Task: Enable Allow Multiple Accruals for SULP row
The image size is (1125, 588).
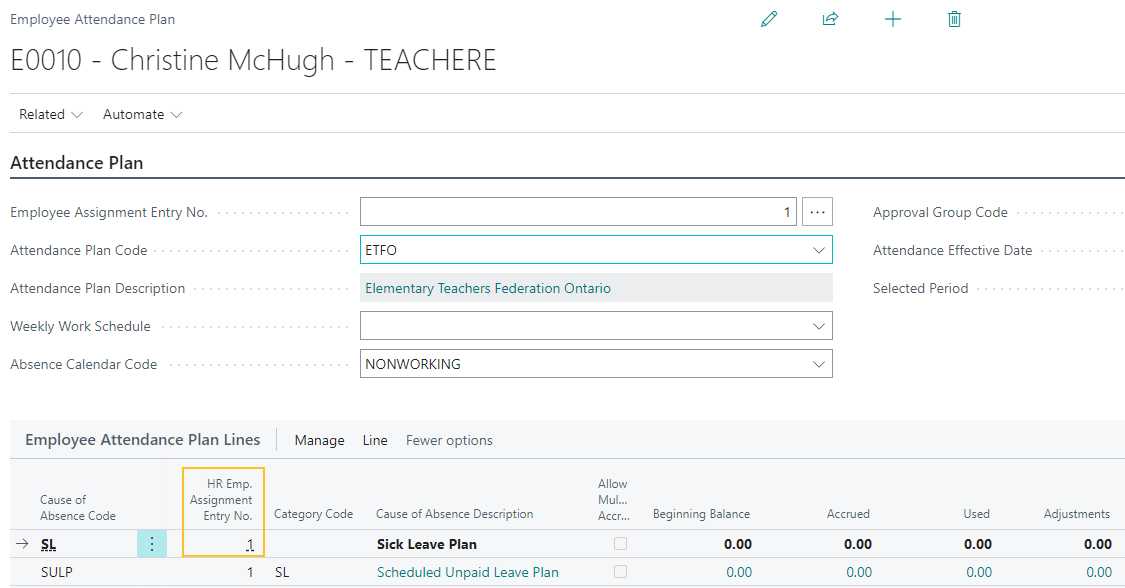Action: [620, 571]
